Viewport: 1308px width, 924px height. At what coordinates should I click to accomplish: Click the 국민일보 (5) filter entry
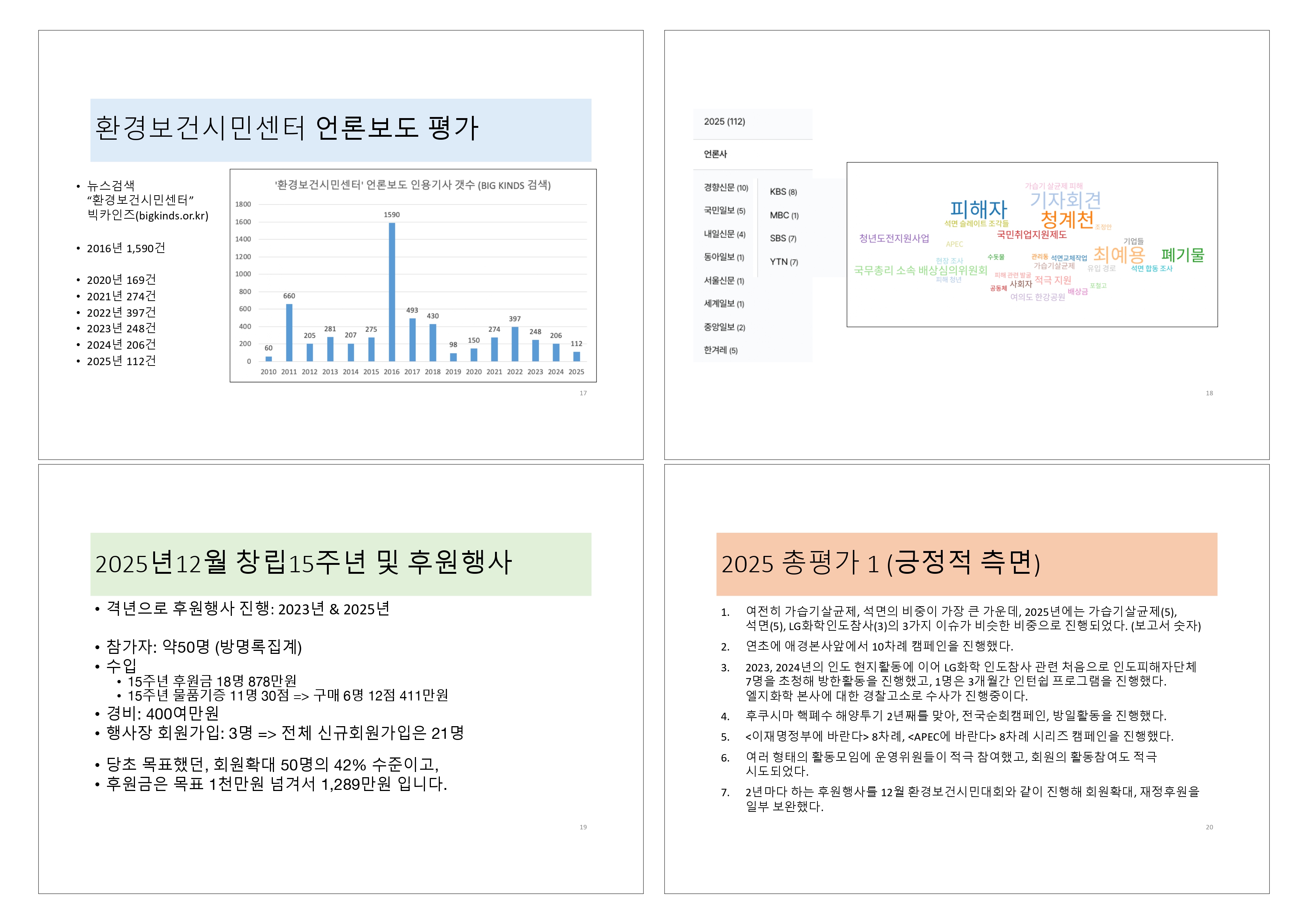724,211
